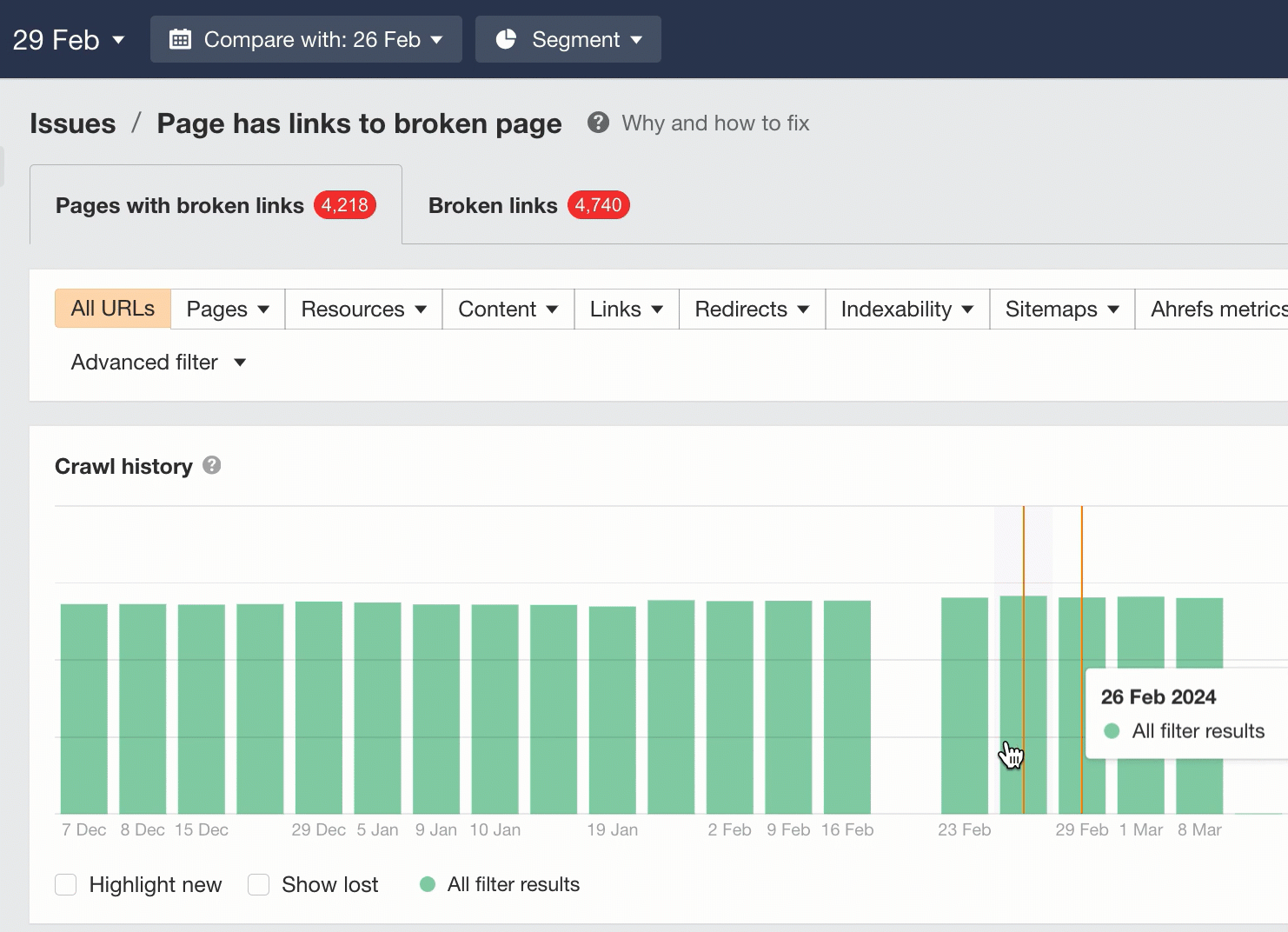Enable the Show lost checkbox
This screenshot has width=1288, height=932.
coord(258,884)
